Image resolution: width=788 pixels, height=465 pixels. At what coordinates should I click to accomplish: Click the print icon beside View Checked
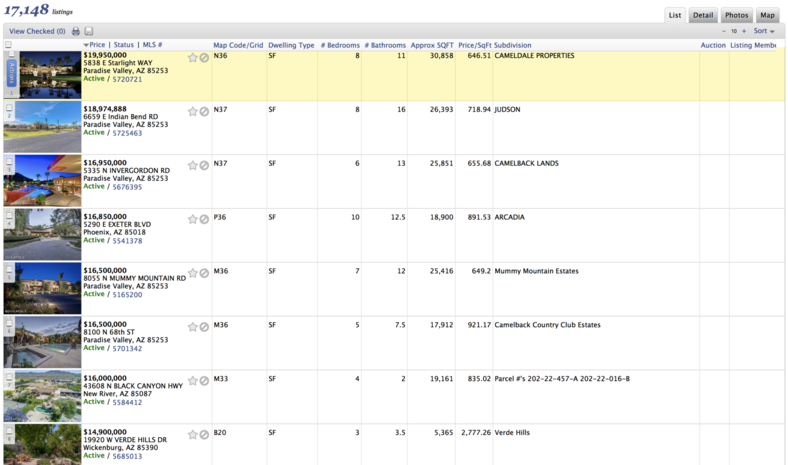76,31
